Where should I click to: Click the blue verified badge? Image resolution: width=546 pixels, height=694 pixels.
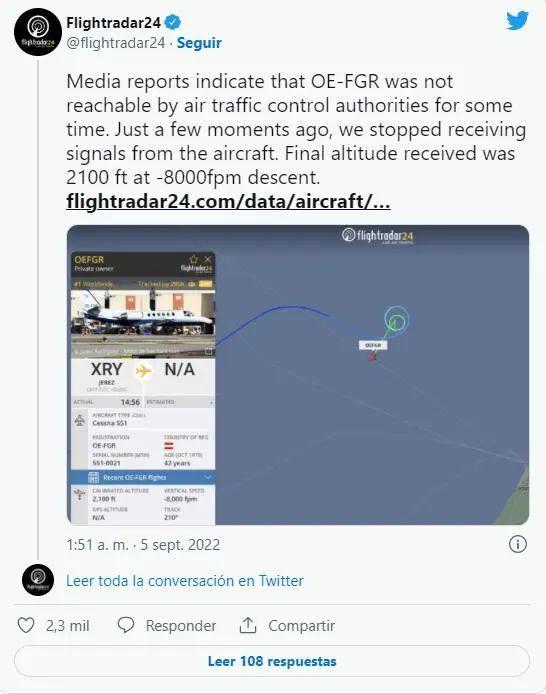[x=173, y=22]
